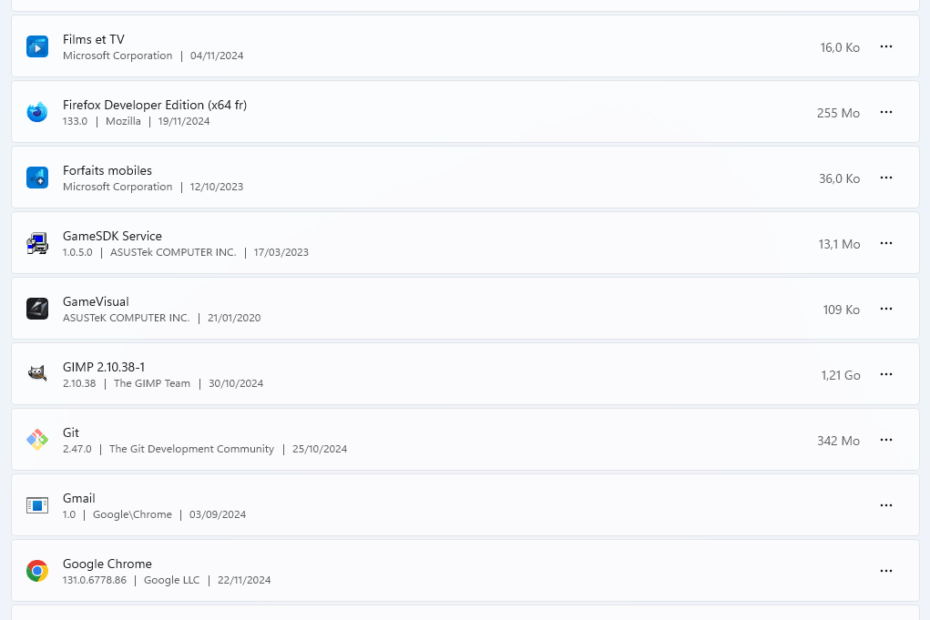Select the GIMP 2.10.38-1 entry title
Screen dimensions: 930x620
coord(104,367)
